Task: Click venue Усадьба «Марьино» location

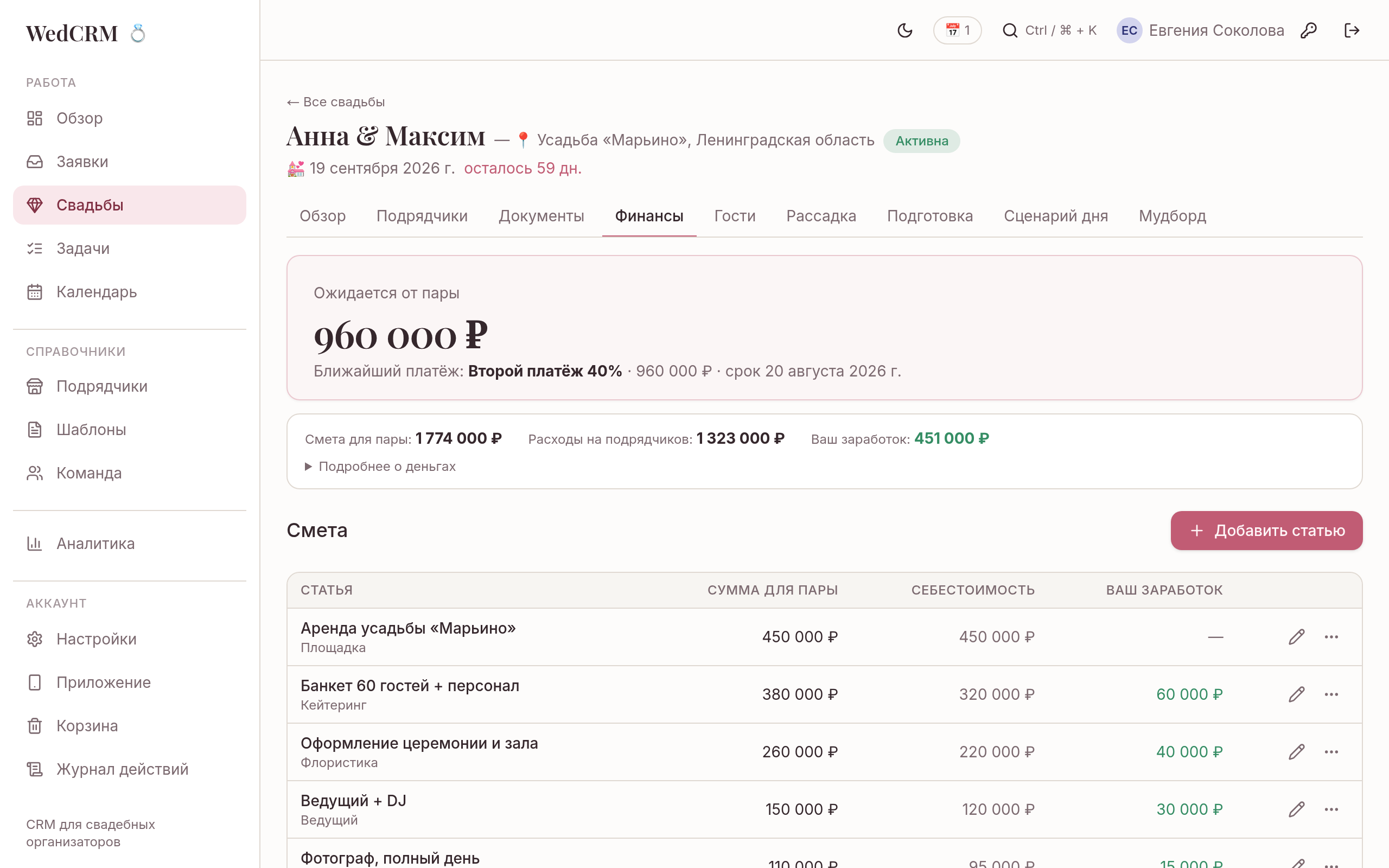Action: [705, 140]
